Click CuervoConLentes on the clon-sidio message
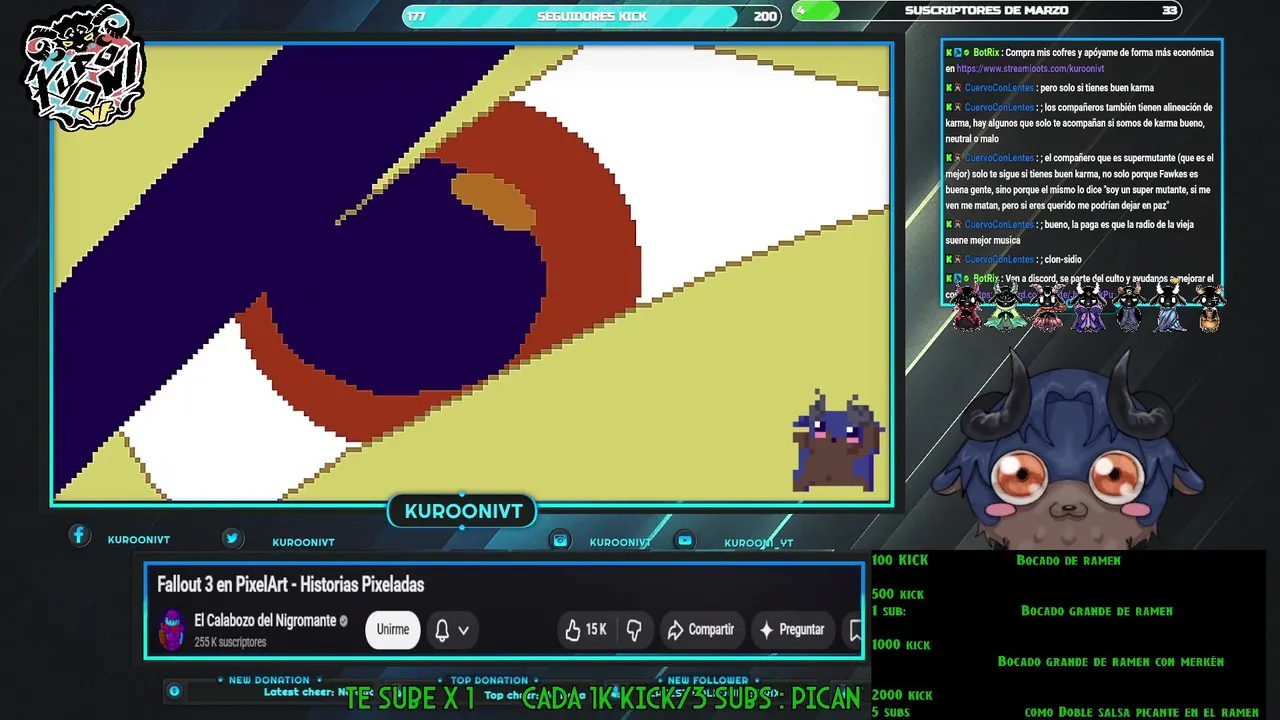The height and width of the screenshot is (720, 1280). 999,260
